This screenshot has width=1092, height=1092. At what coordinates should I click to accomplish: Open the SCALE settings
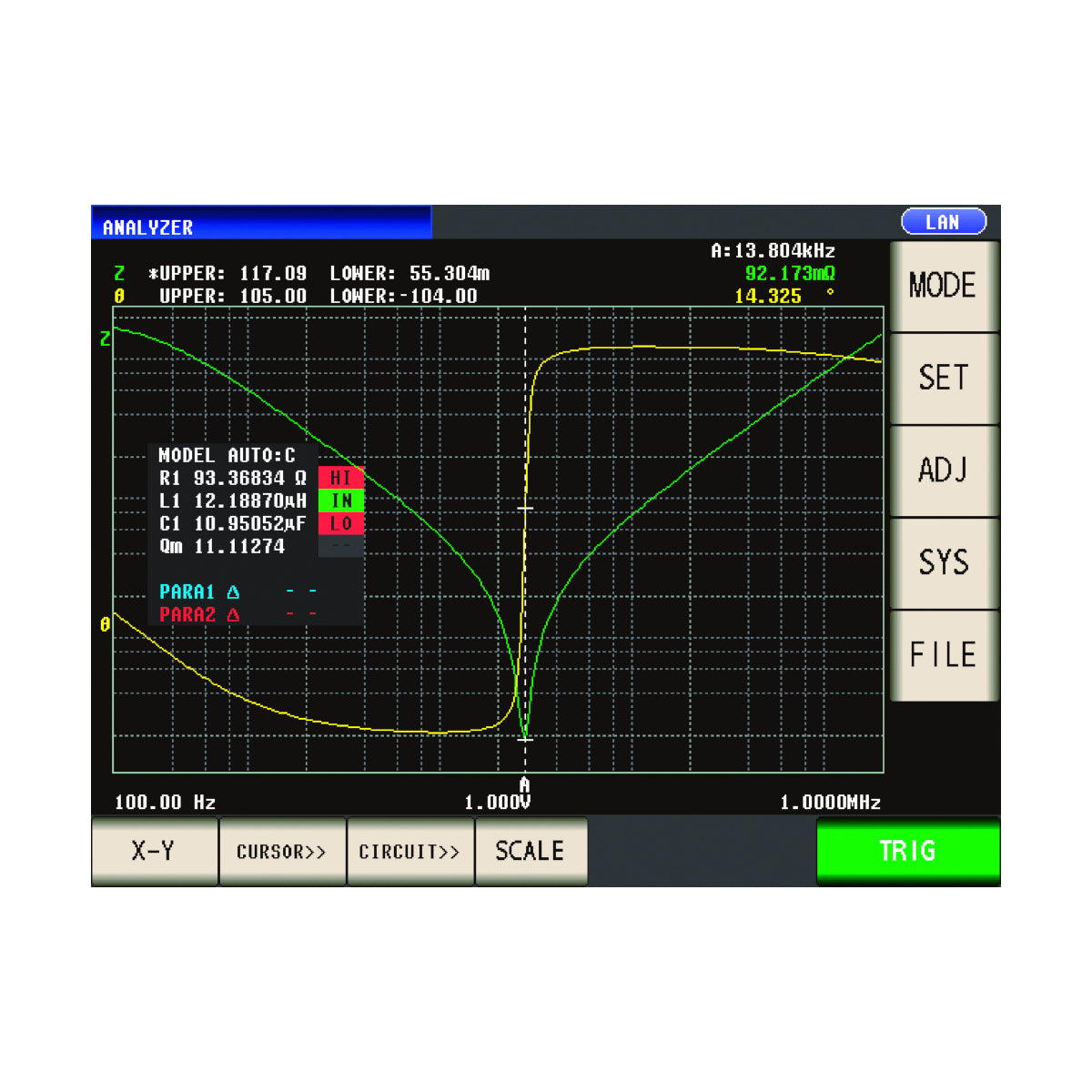(530, 851)
